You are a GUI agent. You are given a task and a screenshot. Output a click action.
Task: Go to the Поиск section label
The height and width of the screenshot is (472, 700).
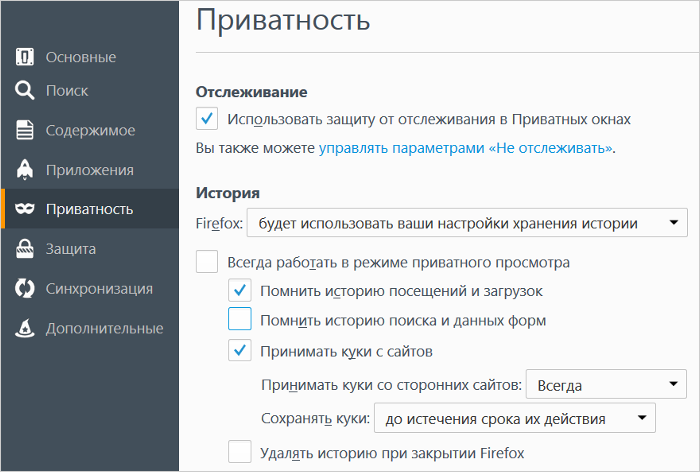[x=67, y=91]
